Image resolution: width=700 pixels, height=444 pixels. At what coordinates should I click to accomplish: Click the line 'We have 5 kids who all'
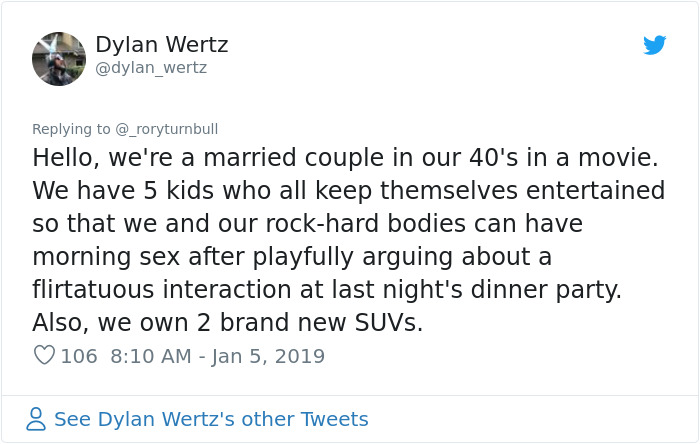coord(349,191)
